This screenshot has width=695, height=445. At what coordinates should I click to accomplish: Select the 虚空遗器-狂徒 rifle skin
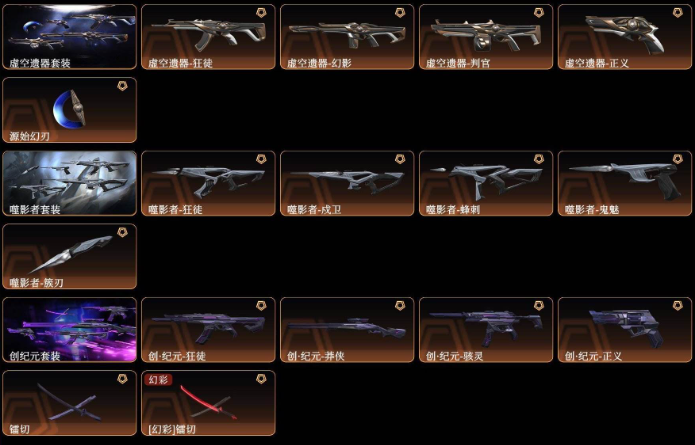click(208, 37)
